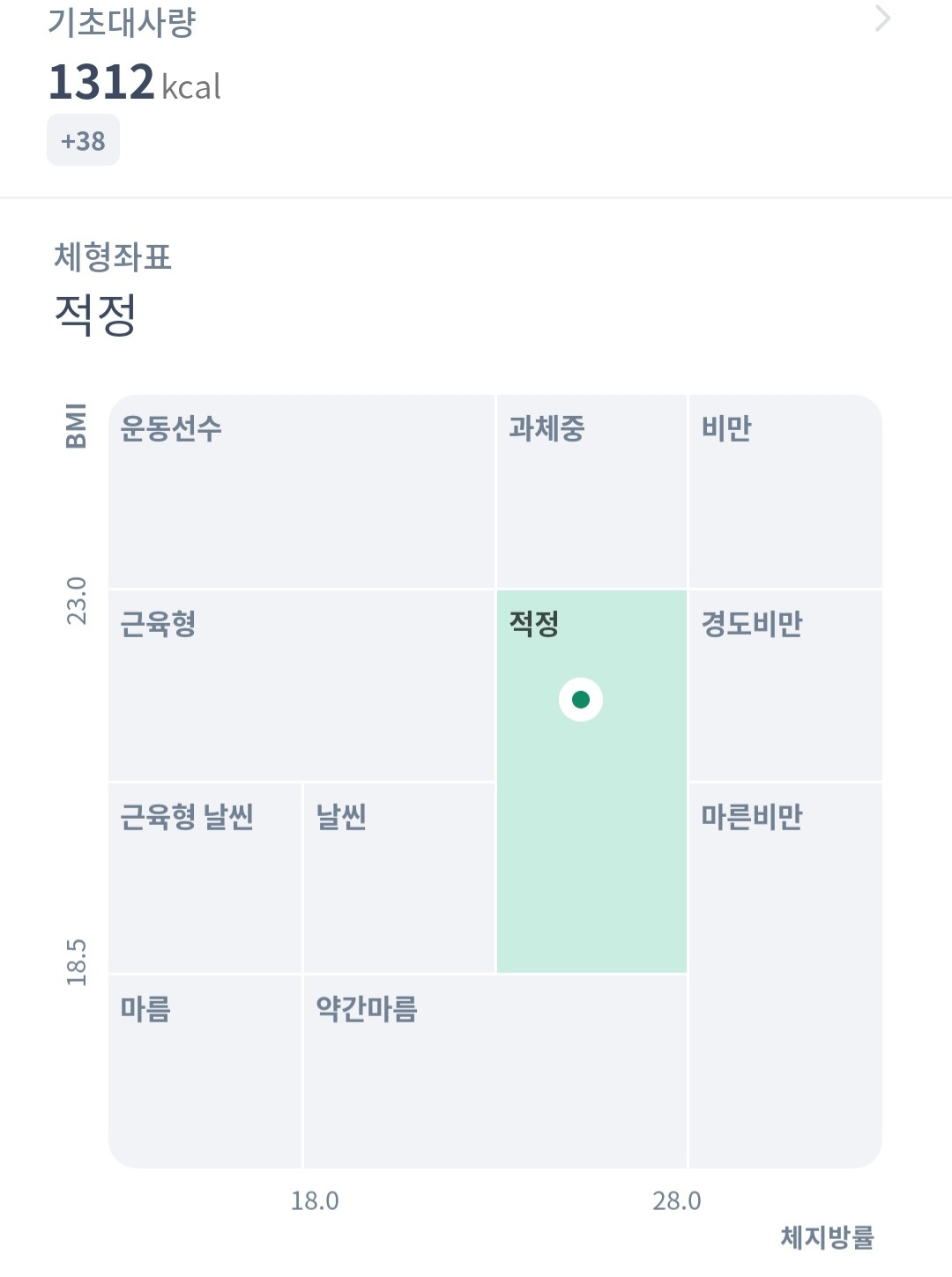The image size is (952, 1277).
Task: Tap the green body position marker dot
Action: click(x=581, y=700)
